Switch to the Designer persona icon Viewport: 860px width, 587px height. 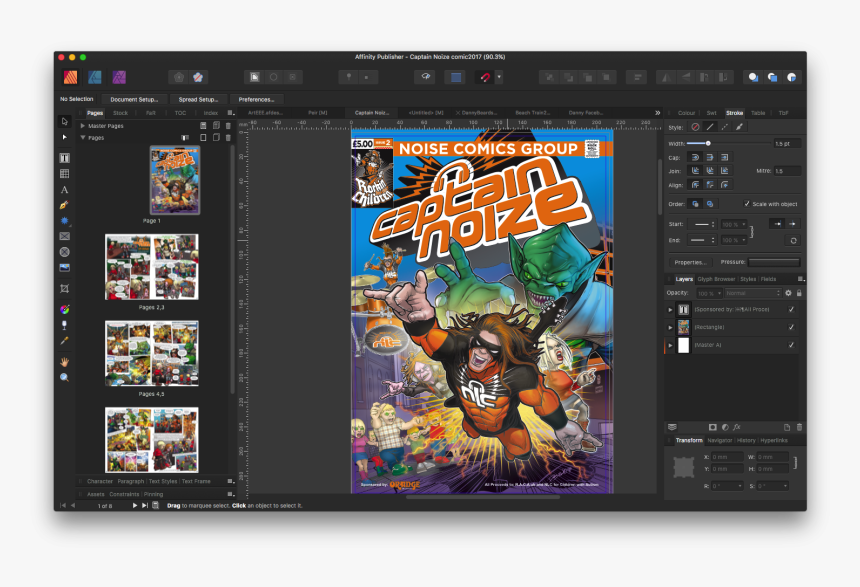(x=95, y=77)
